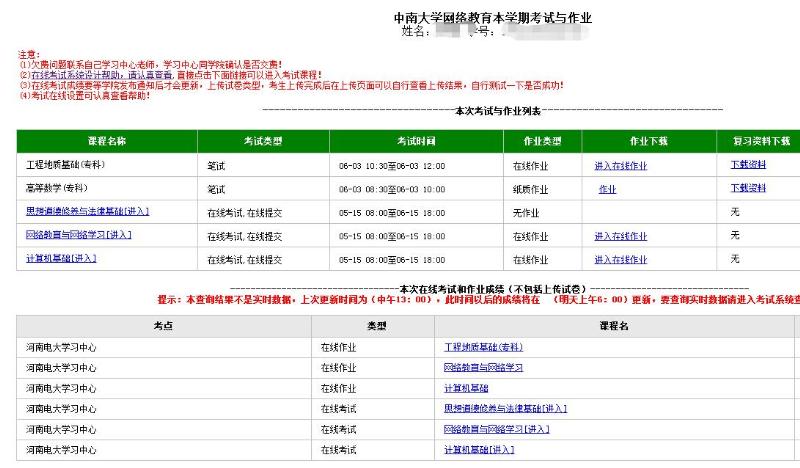Click the 本次在线考试和作业成绩 section heading
800x468 pixels.
coord(493,289)
